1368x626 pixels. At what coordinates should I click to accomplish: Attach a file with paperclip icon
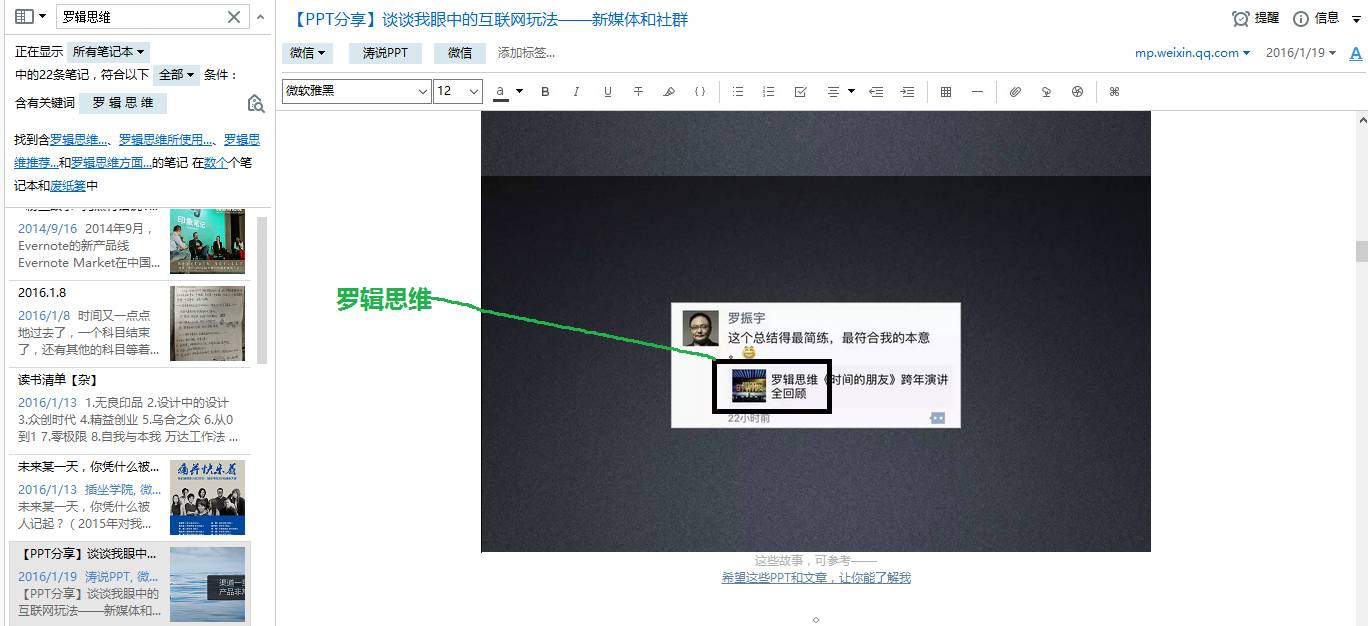1015,92
